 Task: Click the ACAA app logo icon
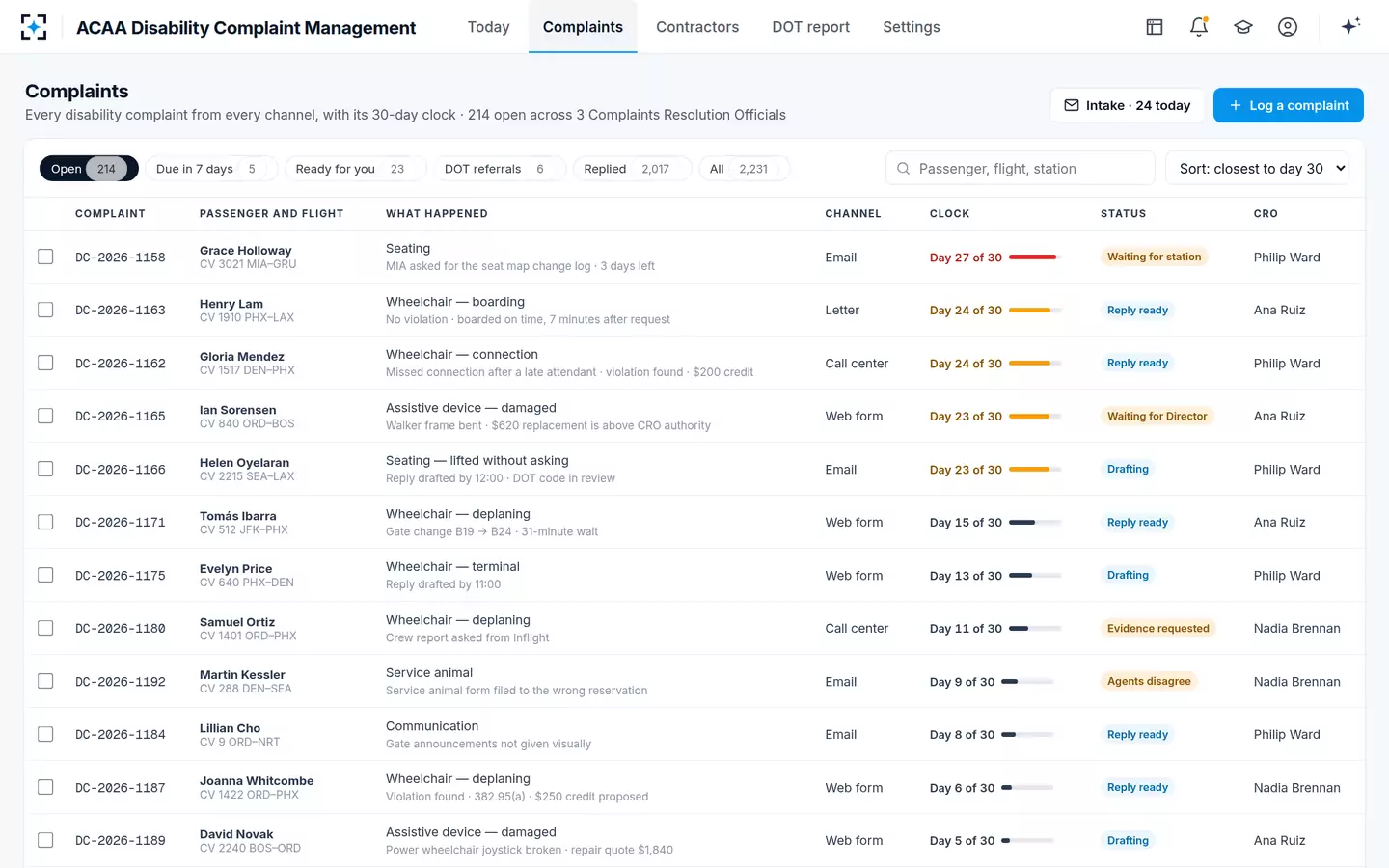click(x=34, y=27)
